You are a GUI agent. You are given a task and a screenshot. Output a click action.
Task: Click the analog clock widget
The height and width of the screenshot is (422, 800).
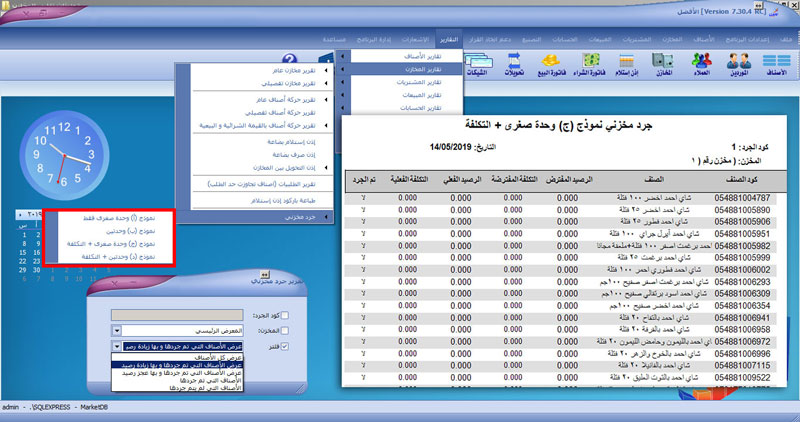64,155
